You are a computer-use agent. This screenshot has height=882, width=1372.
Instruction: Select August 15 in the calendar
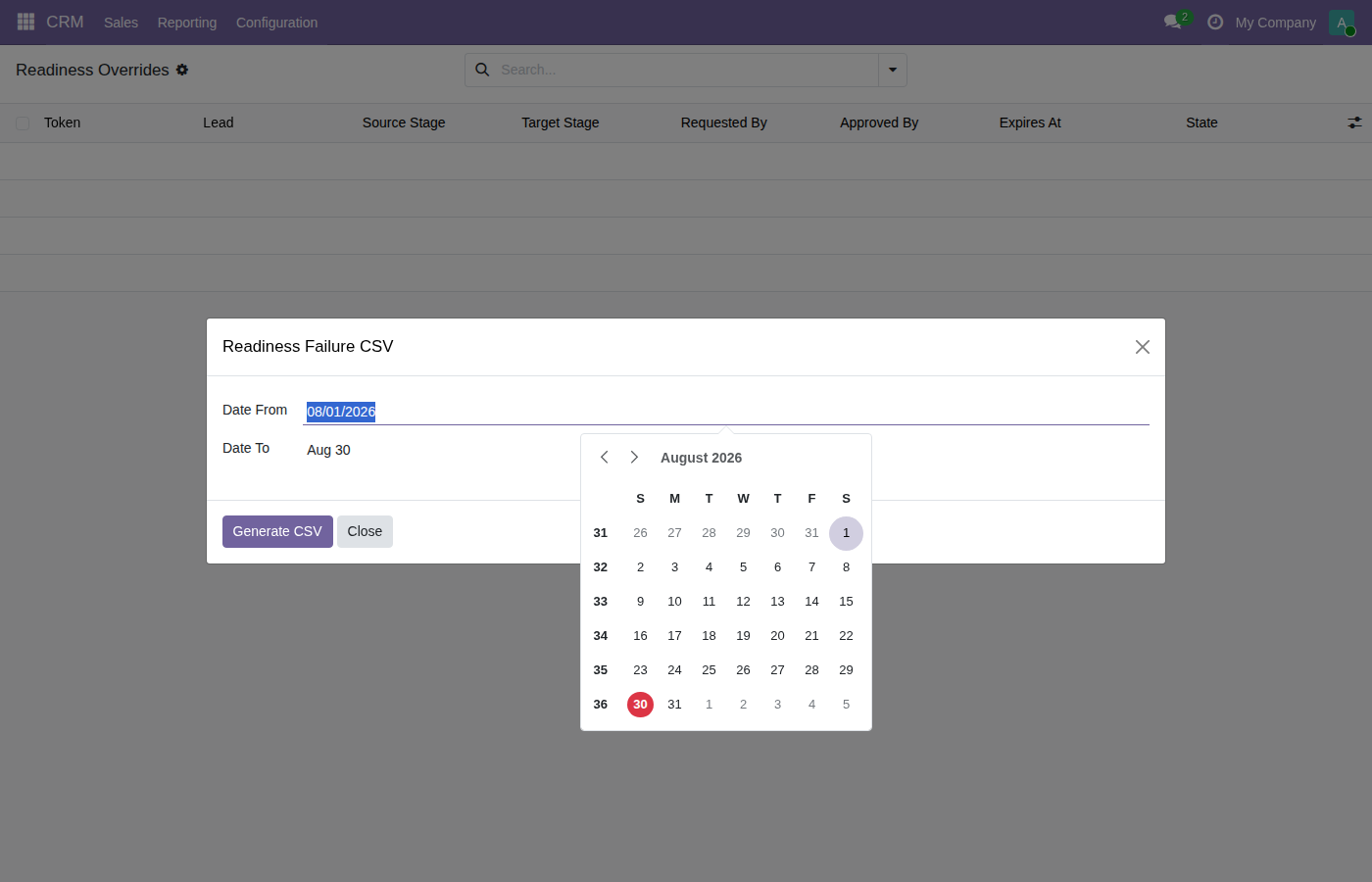tap(846, 602)
